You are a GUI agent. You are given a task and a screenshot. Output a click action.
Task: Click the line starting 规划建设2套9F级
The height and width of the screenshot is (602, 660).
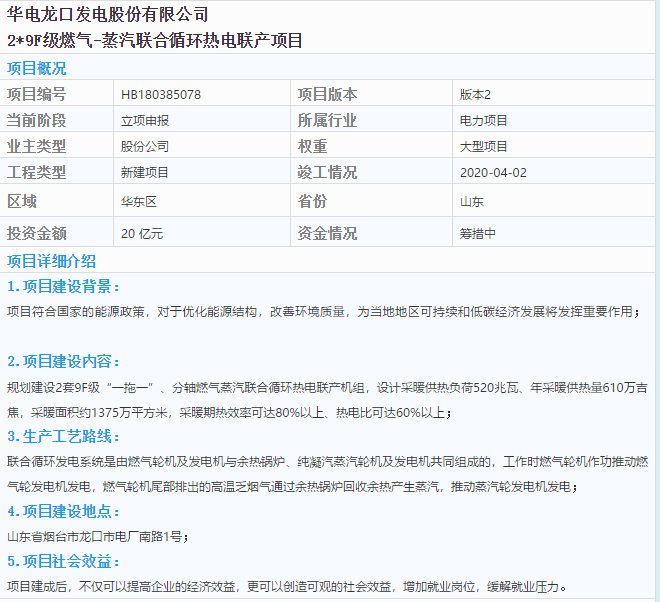tap(327, 387)
